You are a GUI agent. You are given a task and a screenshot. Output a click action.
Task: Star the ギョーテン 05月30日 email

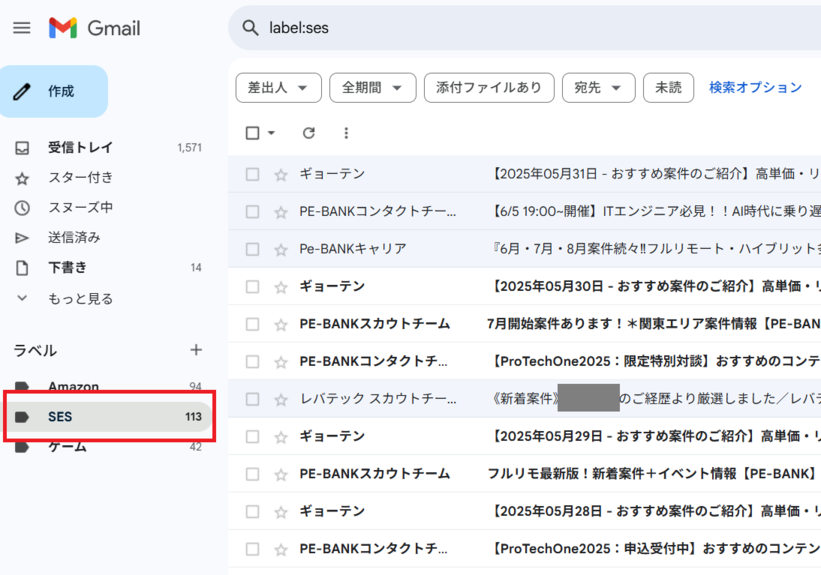point(281,287)
